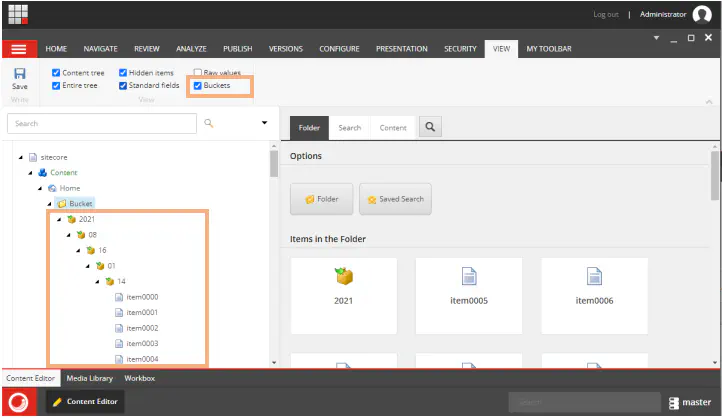Open the PUBLISH ribbon tab
The width and height of the screenshot is (722, 418).
click(238, 49)
